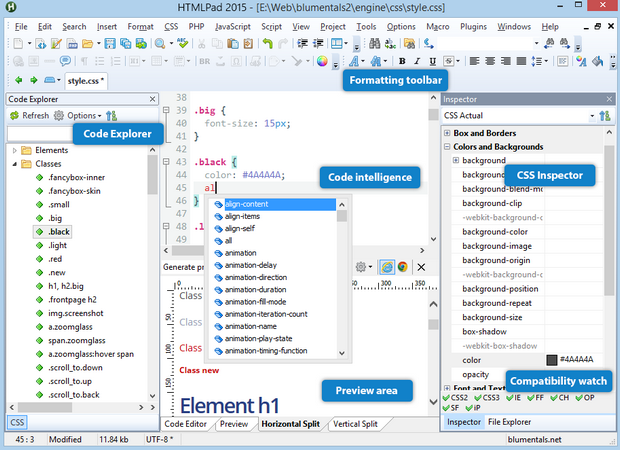This screenshot has width=620, height=450.
Task: Click the green back navigation arrow
Action: click(16, 80)
